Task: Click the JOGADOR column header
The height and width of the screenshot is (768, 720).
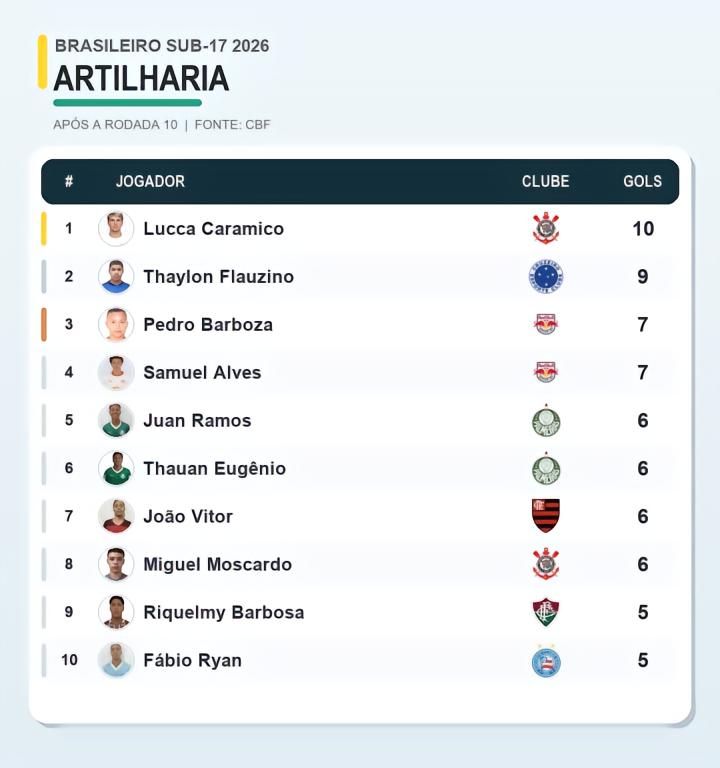Action: pyautogui.click(x=150, y=181)
